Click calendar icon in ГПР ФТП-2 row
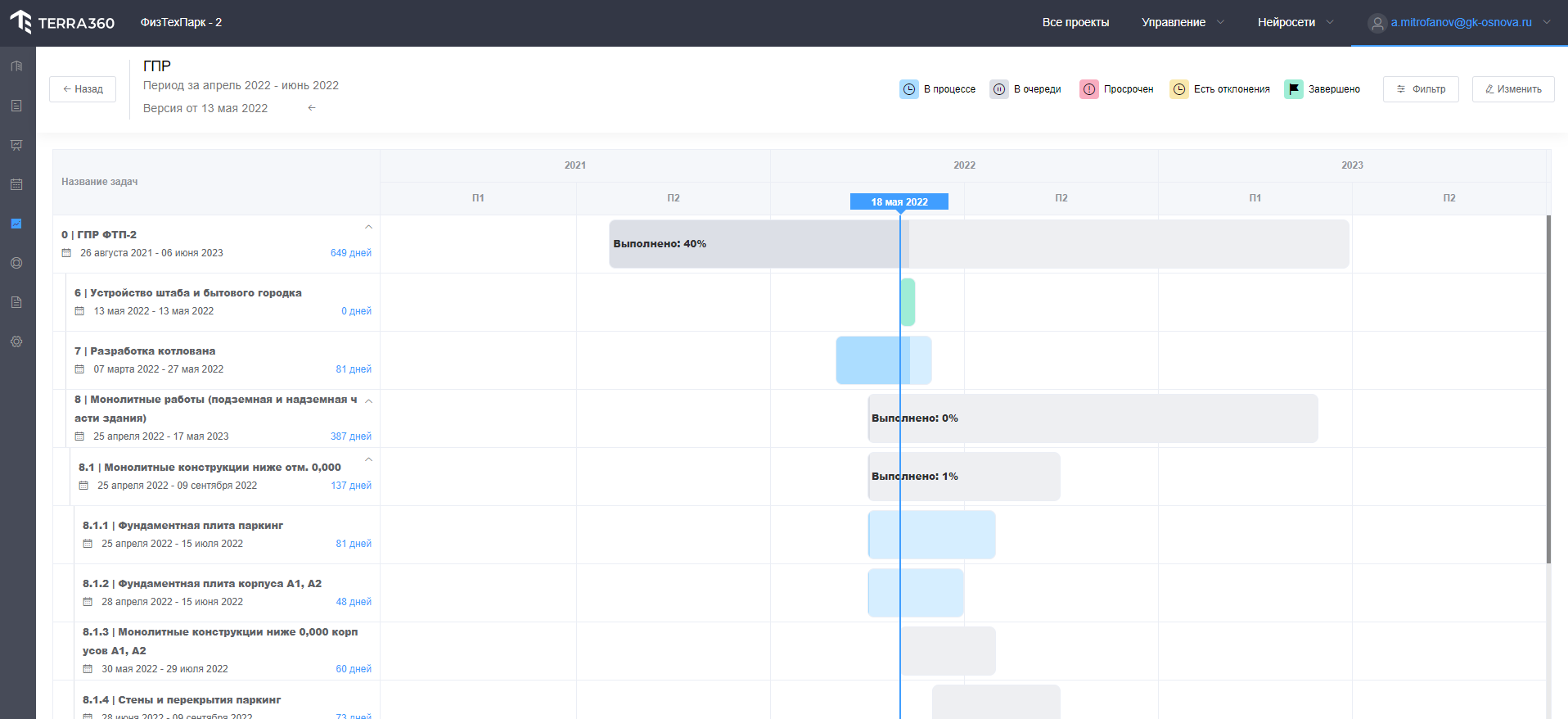1568x719 pixels. pyautogui.click(x=66, y=253)
